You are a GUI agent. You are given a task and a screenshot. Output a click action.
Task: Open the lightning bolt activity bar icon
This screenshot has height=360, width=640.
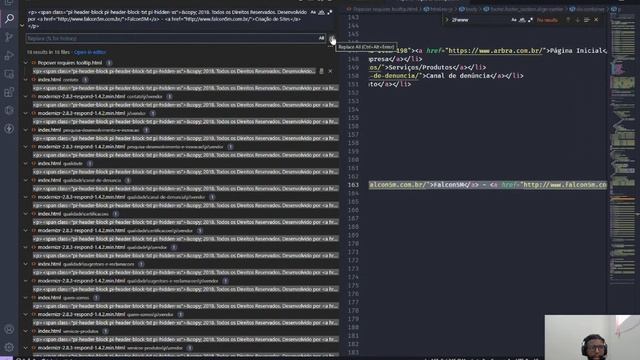pos(9,129)
